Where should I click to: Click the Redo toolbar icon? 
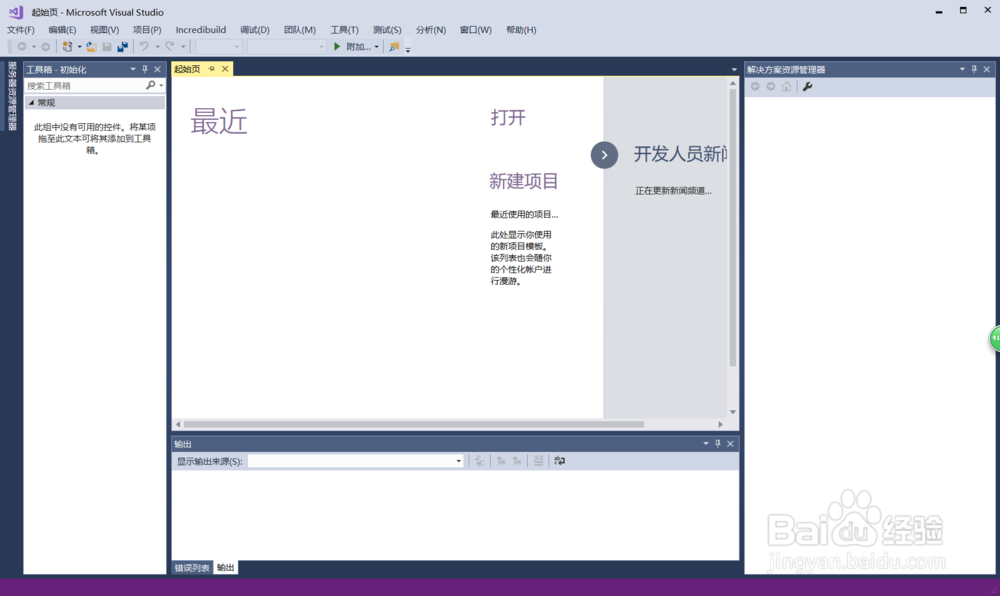pos(170,47)
